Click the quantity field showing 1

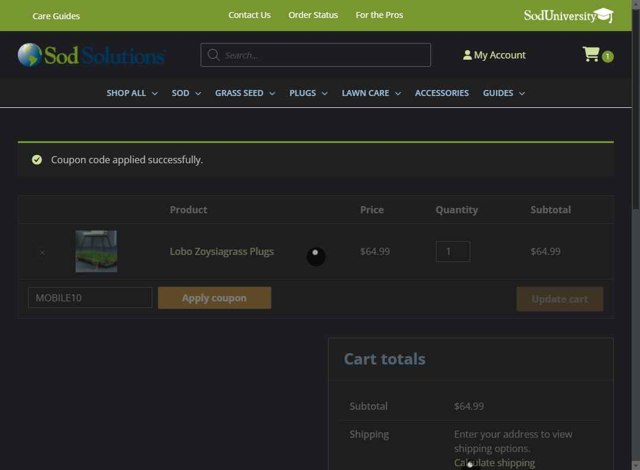(453, 252)
